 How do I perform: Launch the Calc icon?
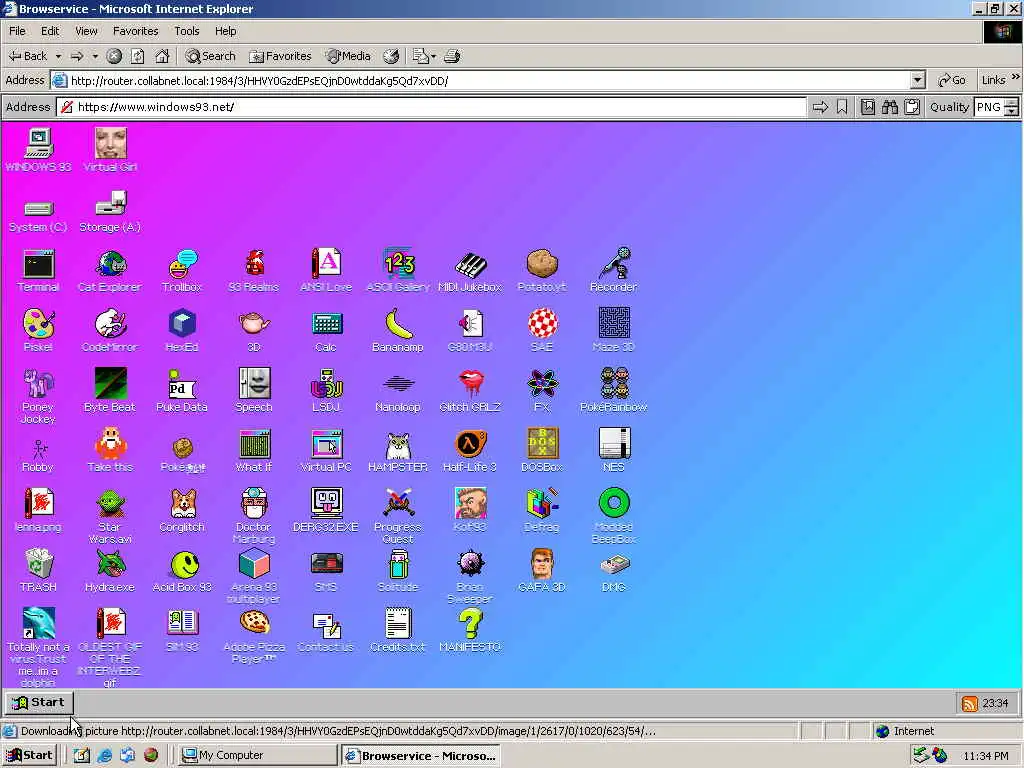pyautogui.click(x=326, y=330)
